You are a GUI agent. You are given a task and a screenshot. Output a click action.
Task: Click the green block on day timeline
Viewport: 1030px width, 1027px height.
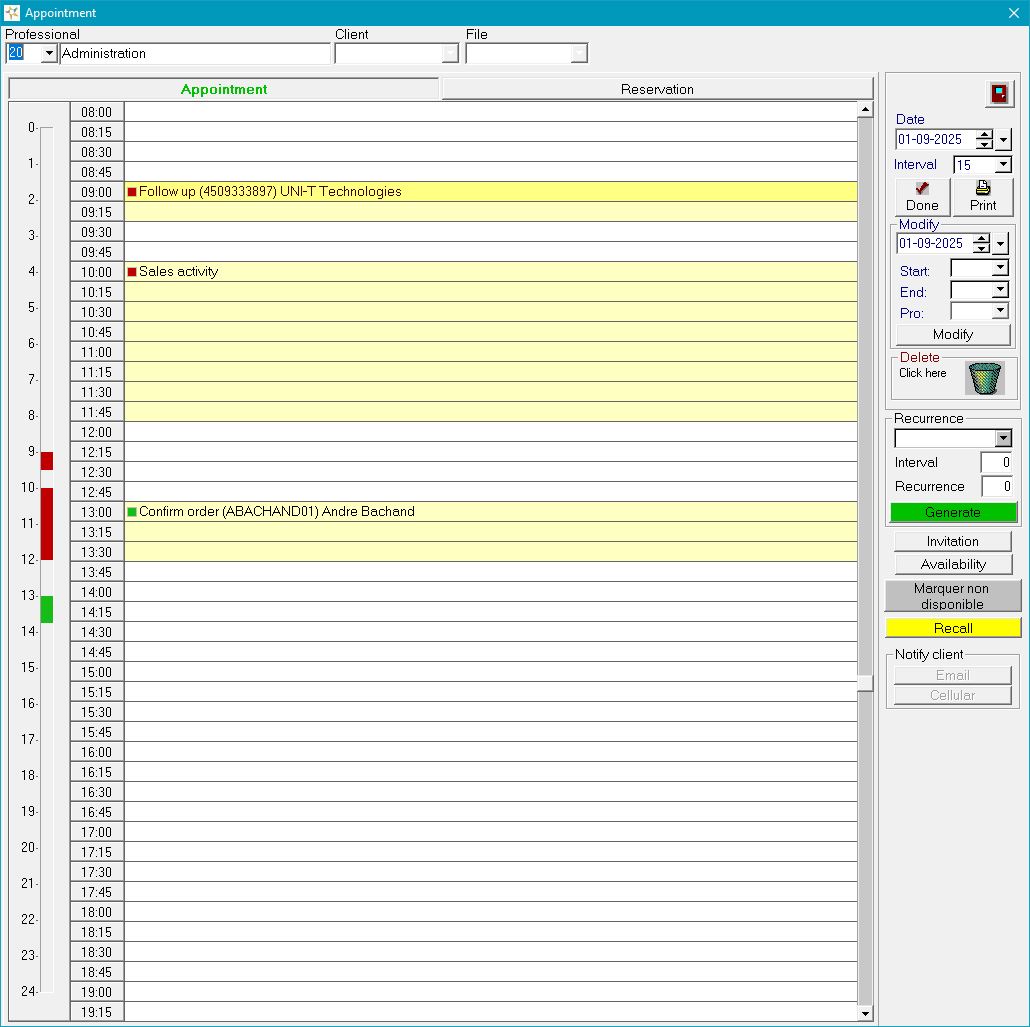(46, 609)
